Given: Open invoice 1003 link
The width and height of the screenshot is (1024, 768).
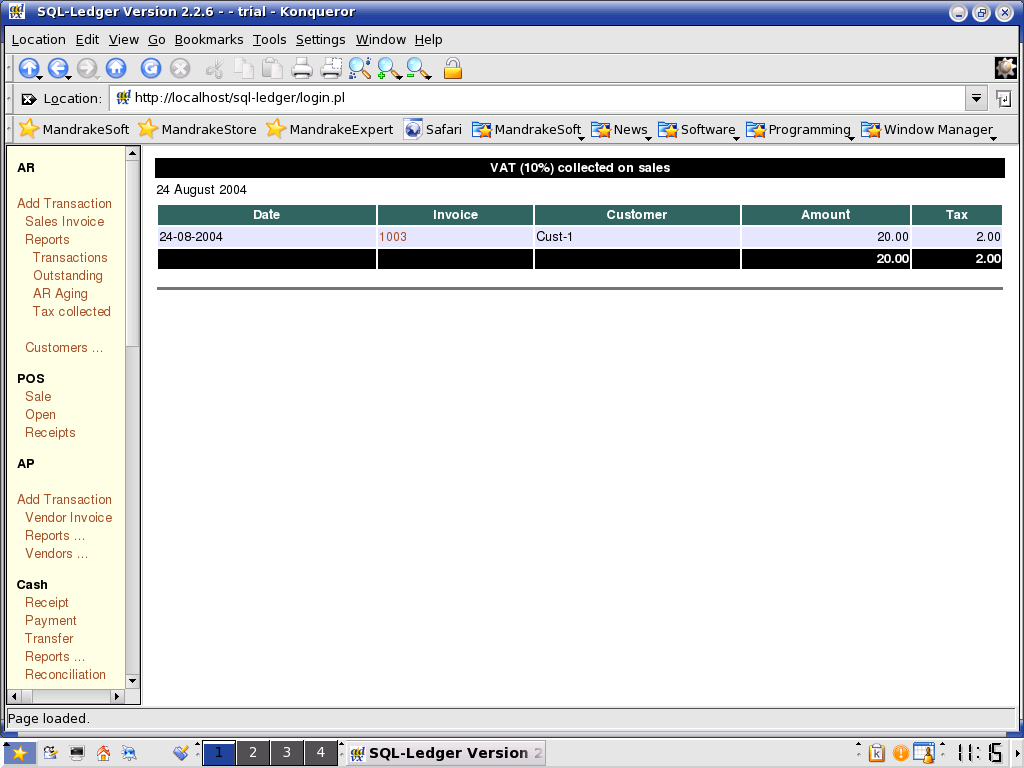Looking at the screenshot, I should (x=393, y=237).
